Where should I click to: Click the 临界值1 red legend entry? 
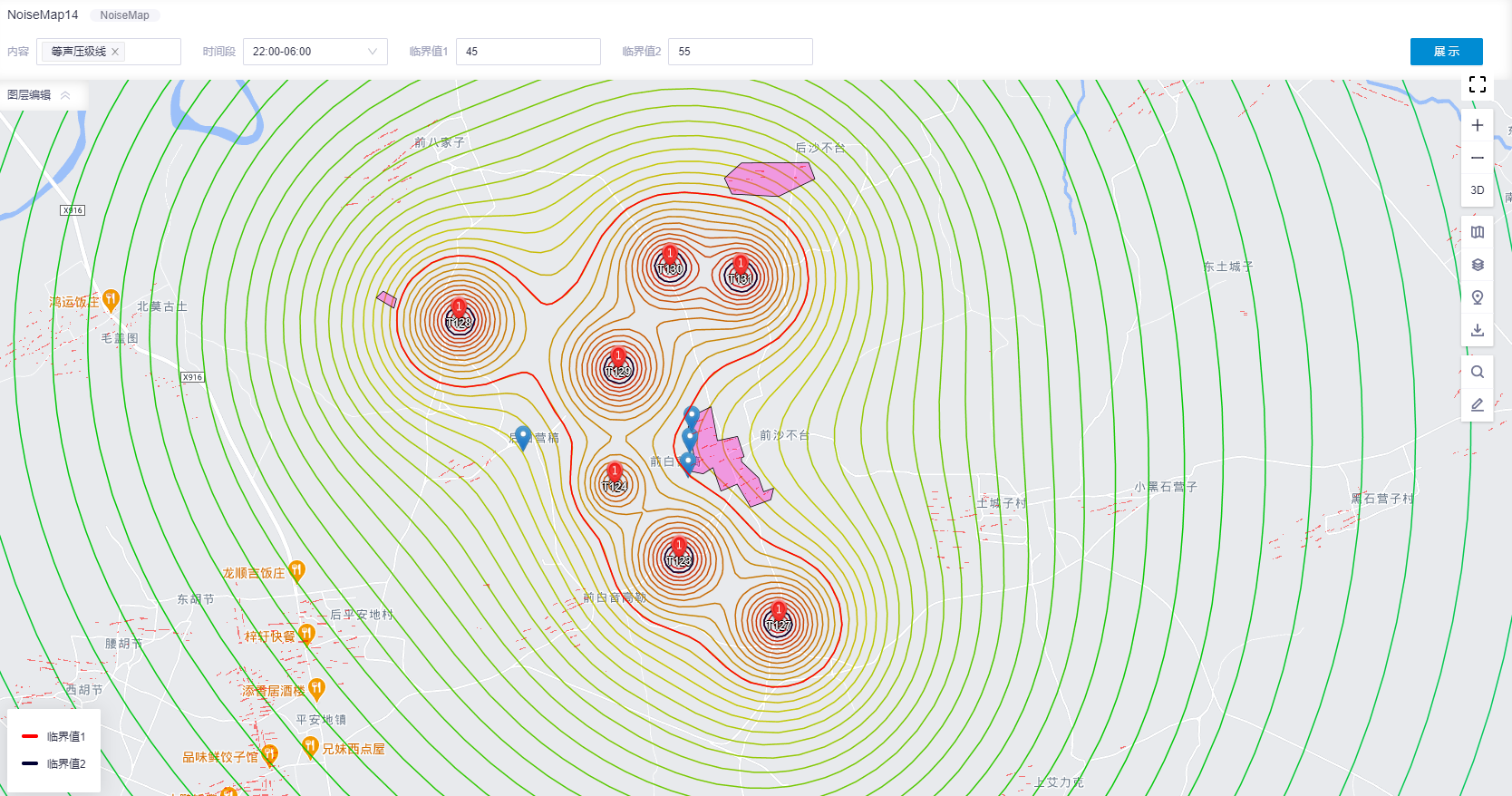pos(54,736)
